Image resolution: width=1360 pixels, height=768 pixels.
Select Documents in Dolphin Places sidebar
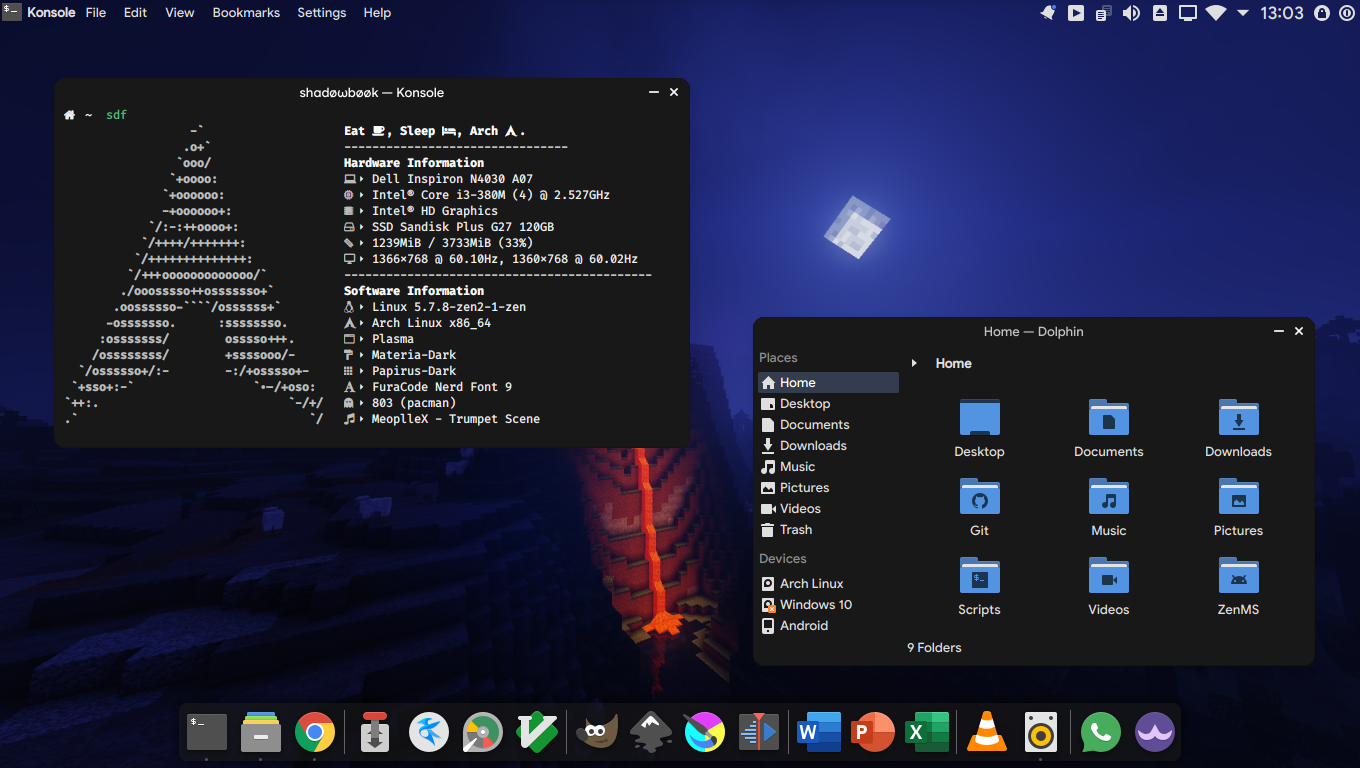(x=828, y=424)
